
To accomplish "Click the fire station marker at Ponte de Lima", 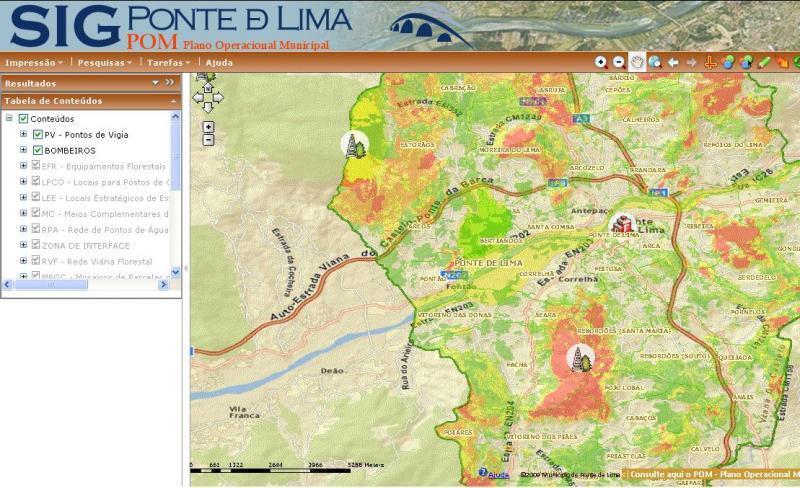I will [623, 224].
